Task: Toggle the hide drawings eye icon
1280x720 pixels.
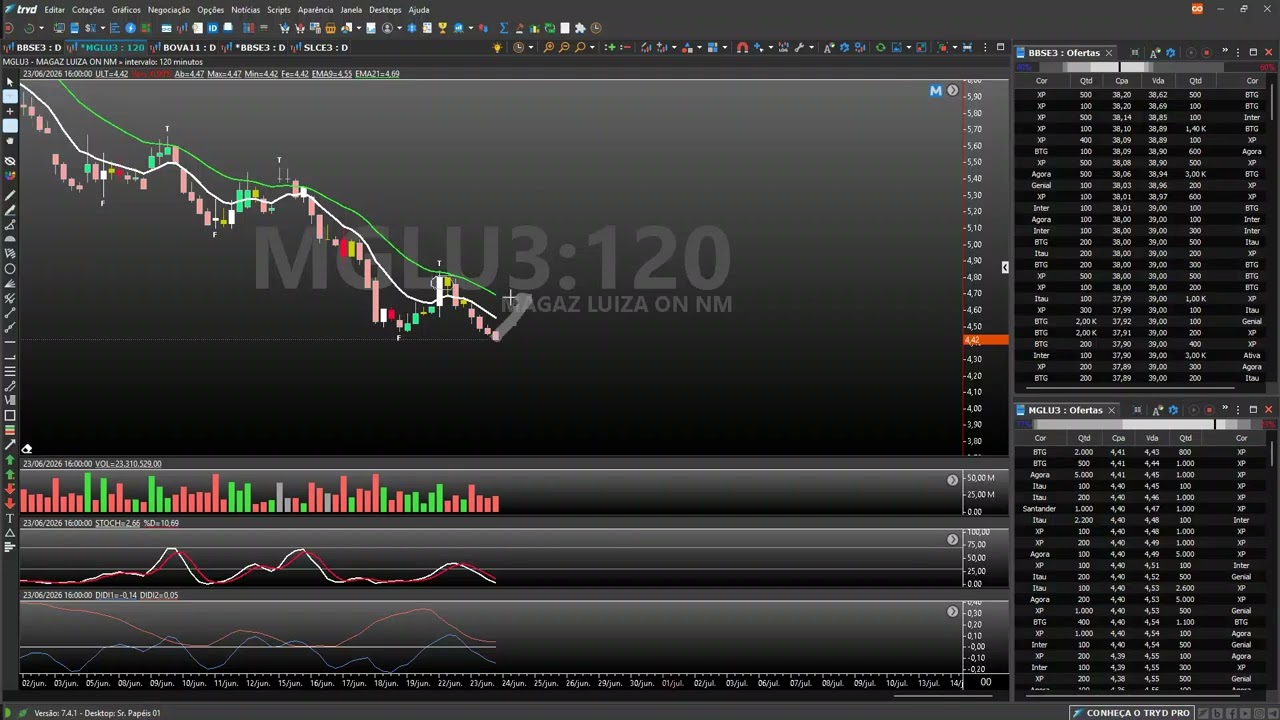Action: [10, 160]
